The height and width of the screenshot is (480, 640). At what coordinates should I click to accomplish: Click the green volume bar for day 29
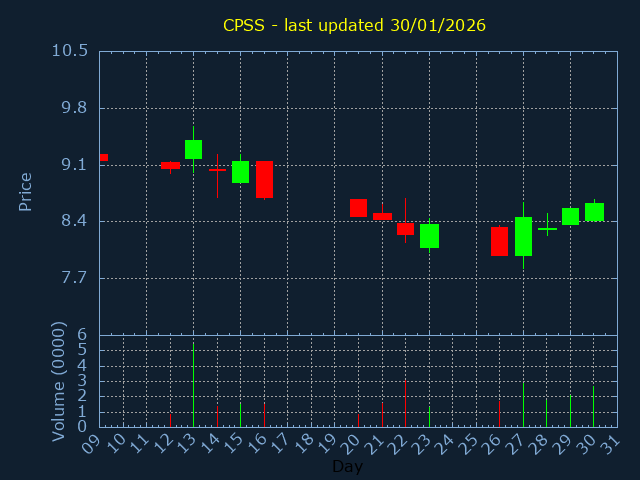570,411
